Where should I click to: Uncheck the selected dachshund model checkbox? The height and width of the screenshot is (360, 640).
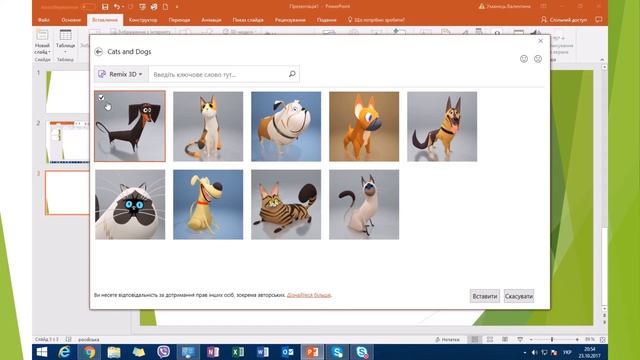pyautogui.click(x=101, y=98)
